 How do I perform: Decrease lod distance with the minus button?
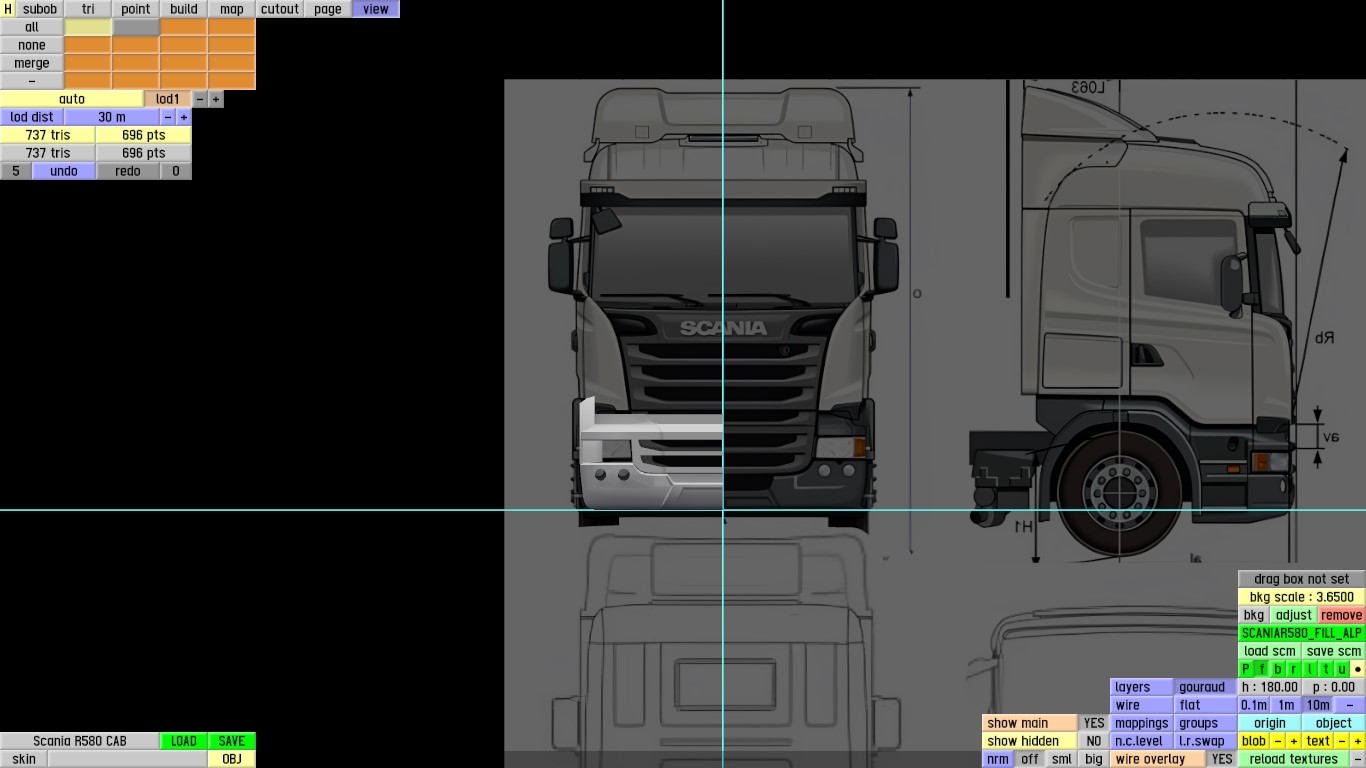[x=168, y=117]
